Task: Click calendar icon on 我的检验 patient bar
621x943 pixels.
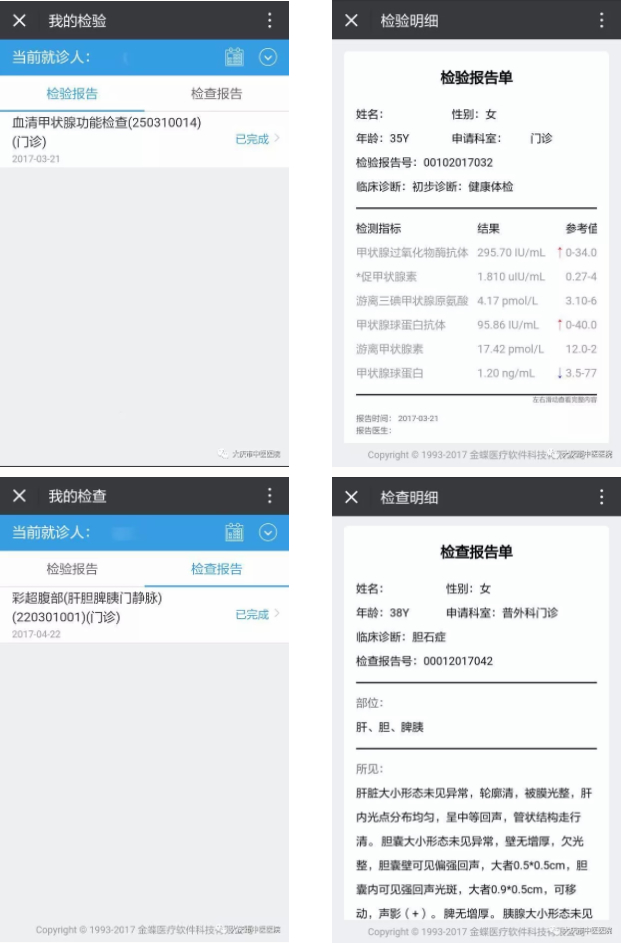Action: click(x=234, y=57)
